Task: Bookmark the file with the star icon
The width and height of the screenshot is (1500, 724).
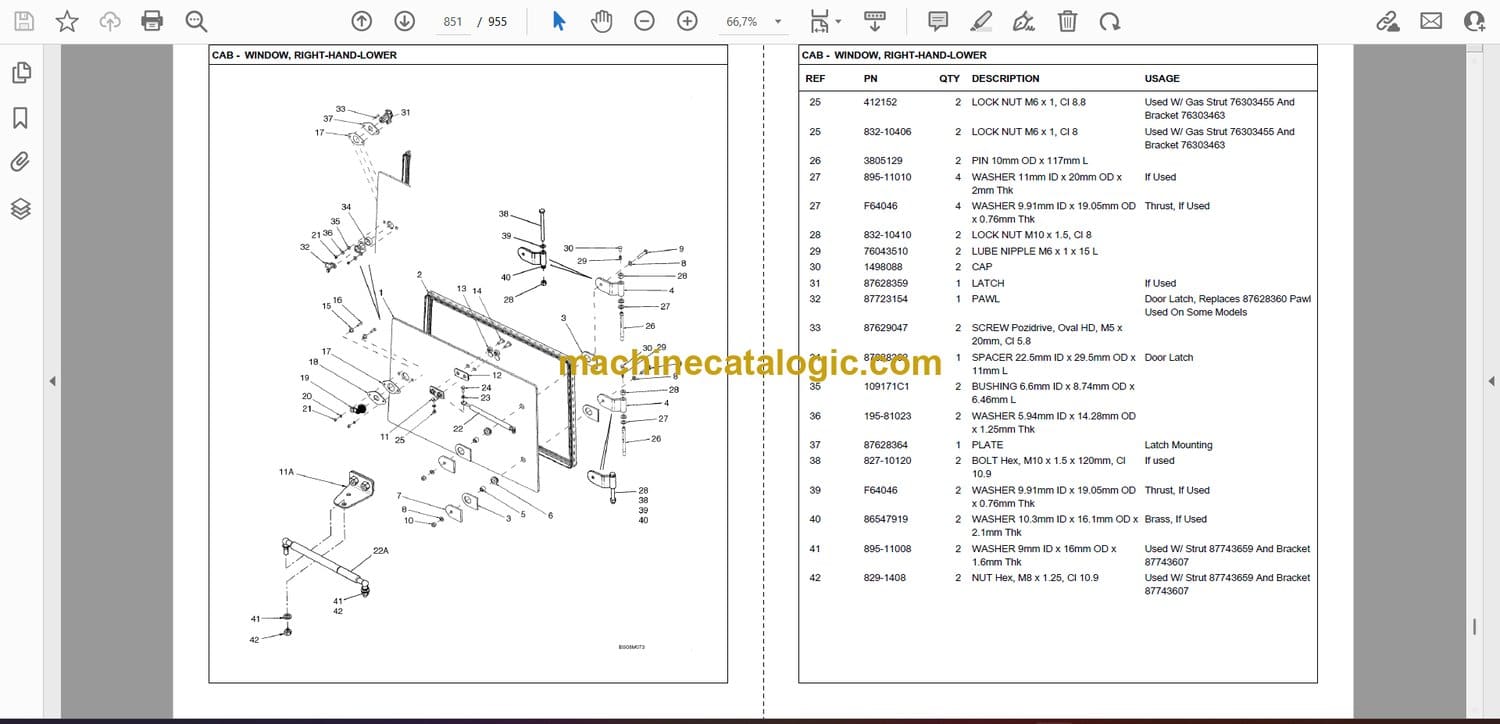Action: click(x=67, y=21)
